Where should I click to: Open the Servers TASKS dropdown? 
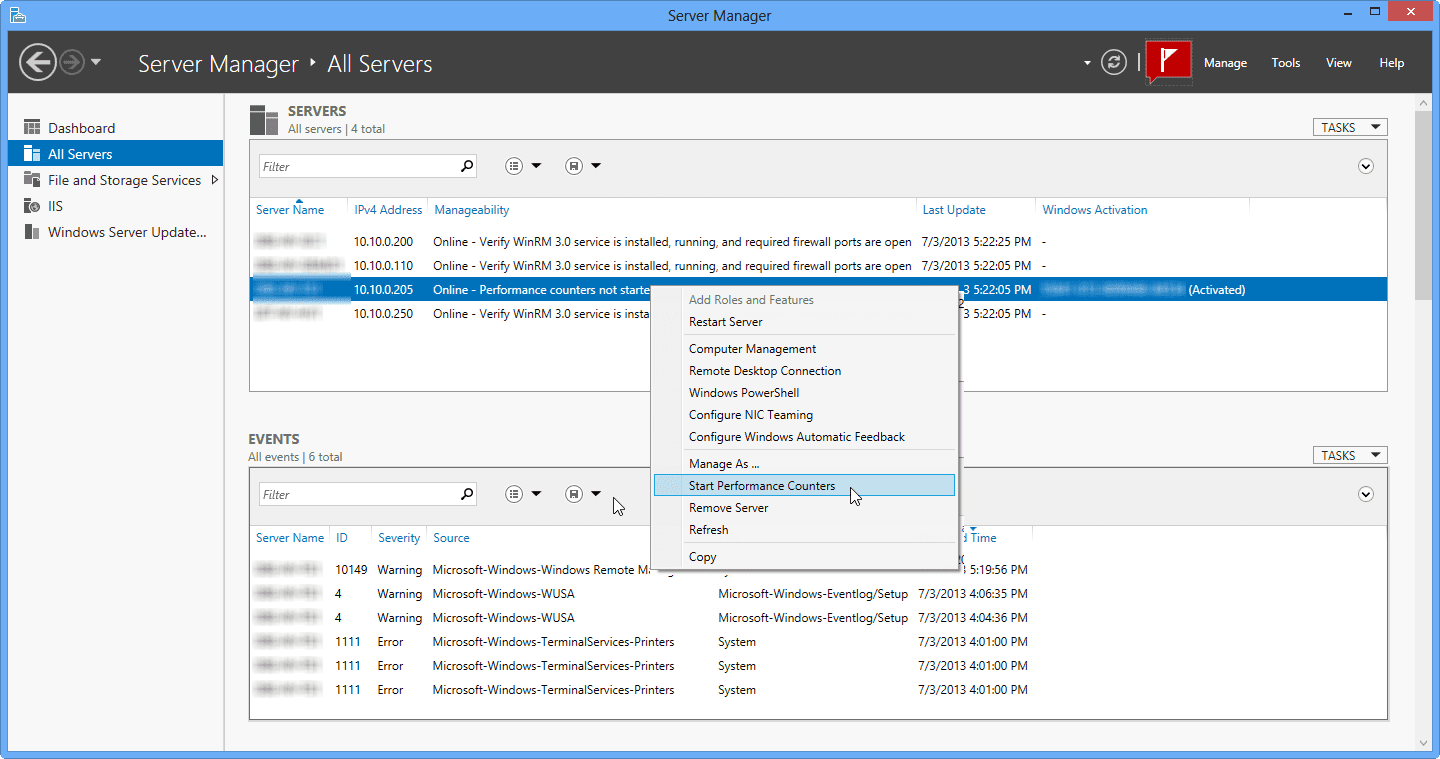1350,127
